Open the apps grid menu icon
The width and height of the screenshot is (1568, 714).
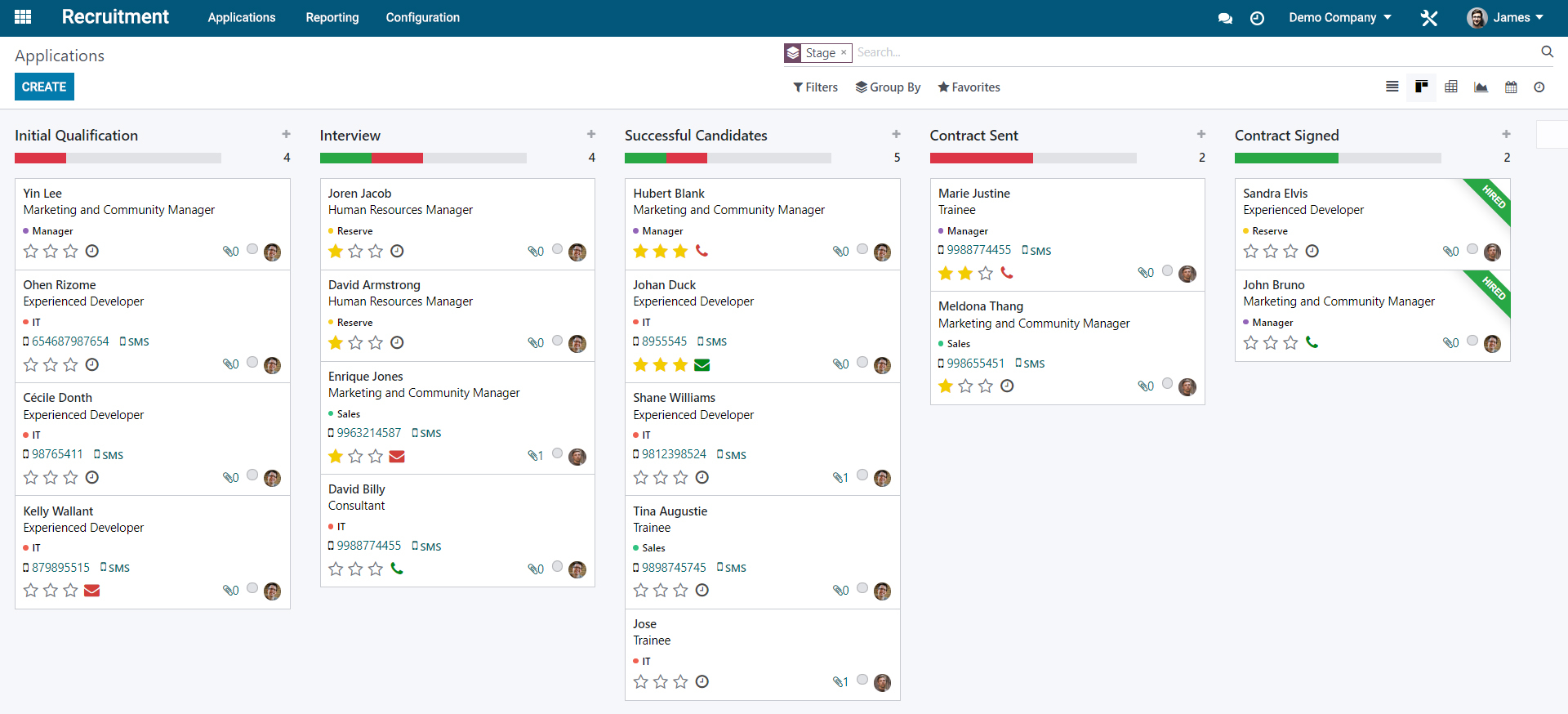pyautogui.click(x=23, y=17)
